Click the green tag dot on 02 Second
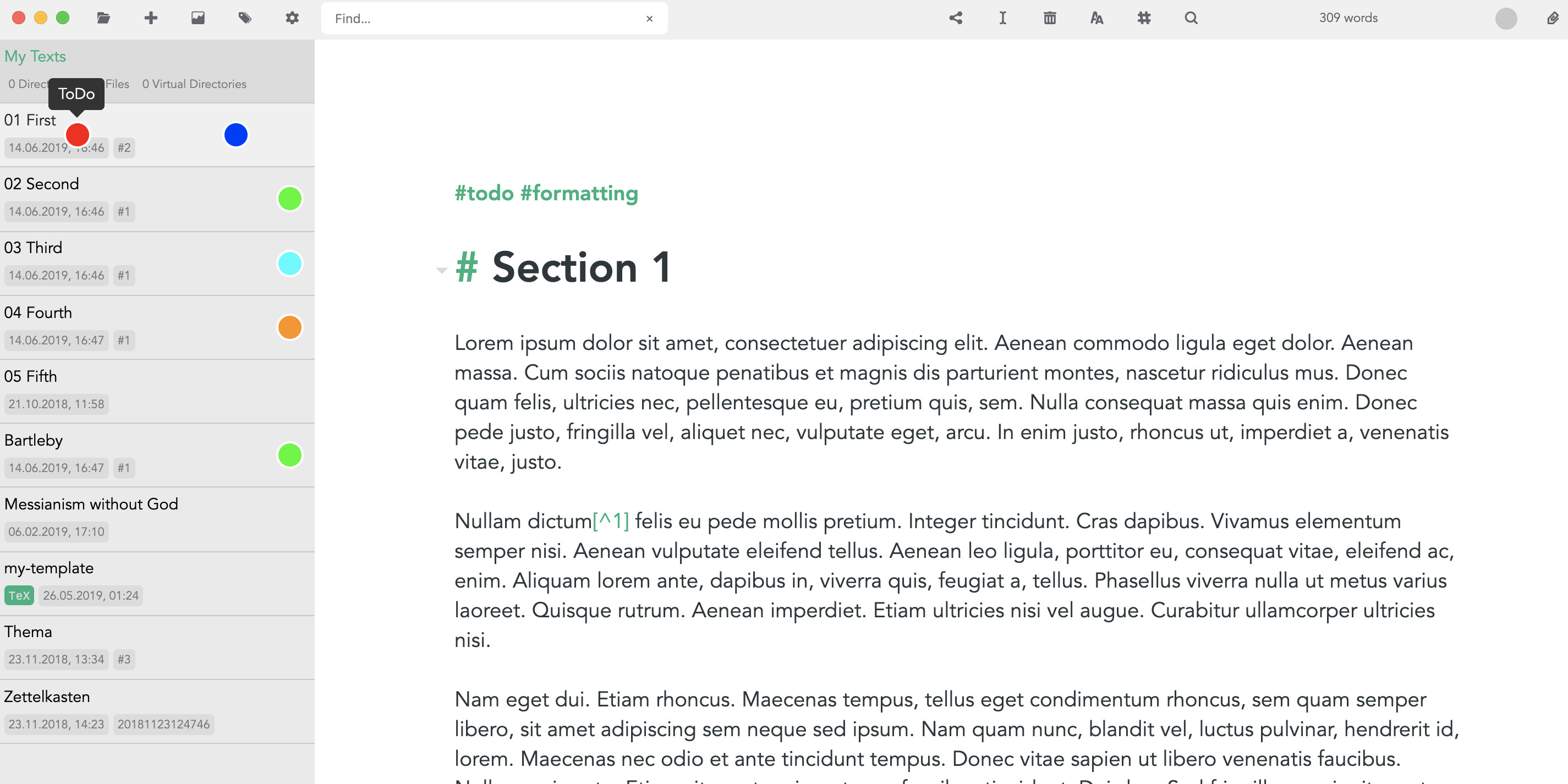This screenshot has height=784, width=1568. [290, 199]
